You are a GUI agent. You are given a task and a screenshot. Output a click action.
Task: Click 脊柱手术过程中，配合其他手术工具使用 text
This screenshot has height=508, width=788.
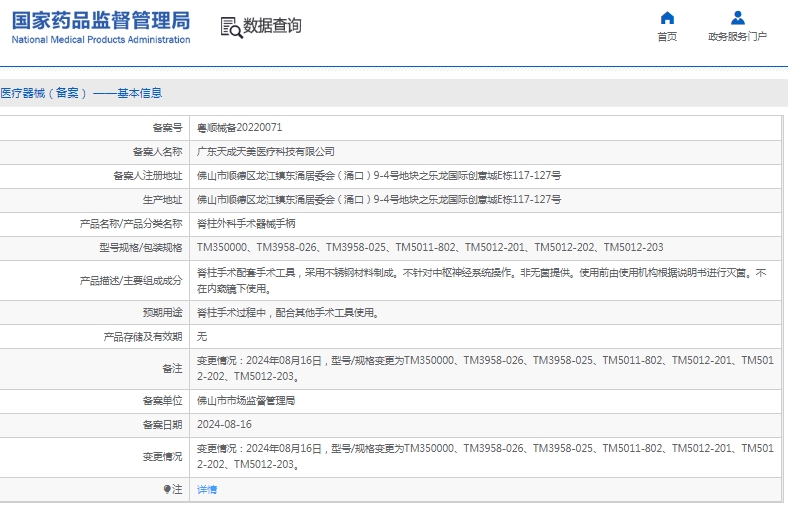pos(288,313)
